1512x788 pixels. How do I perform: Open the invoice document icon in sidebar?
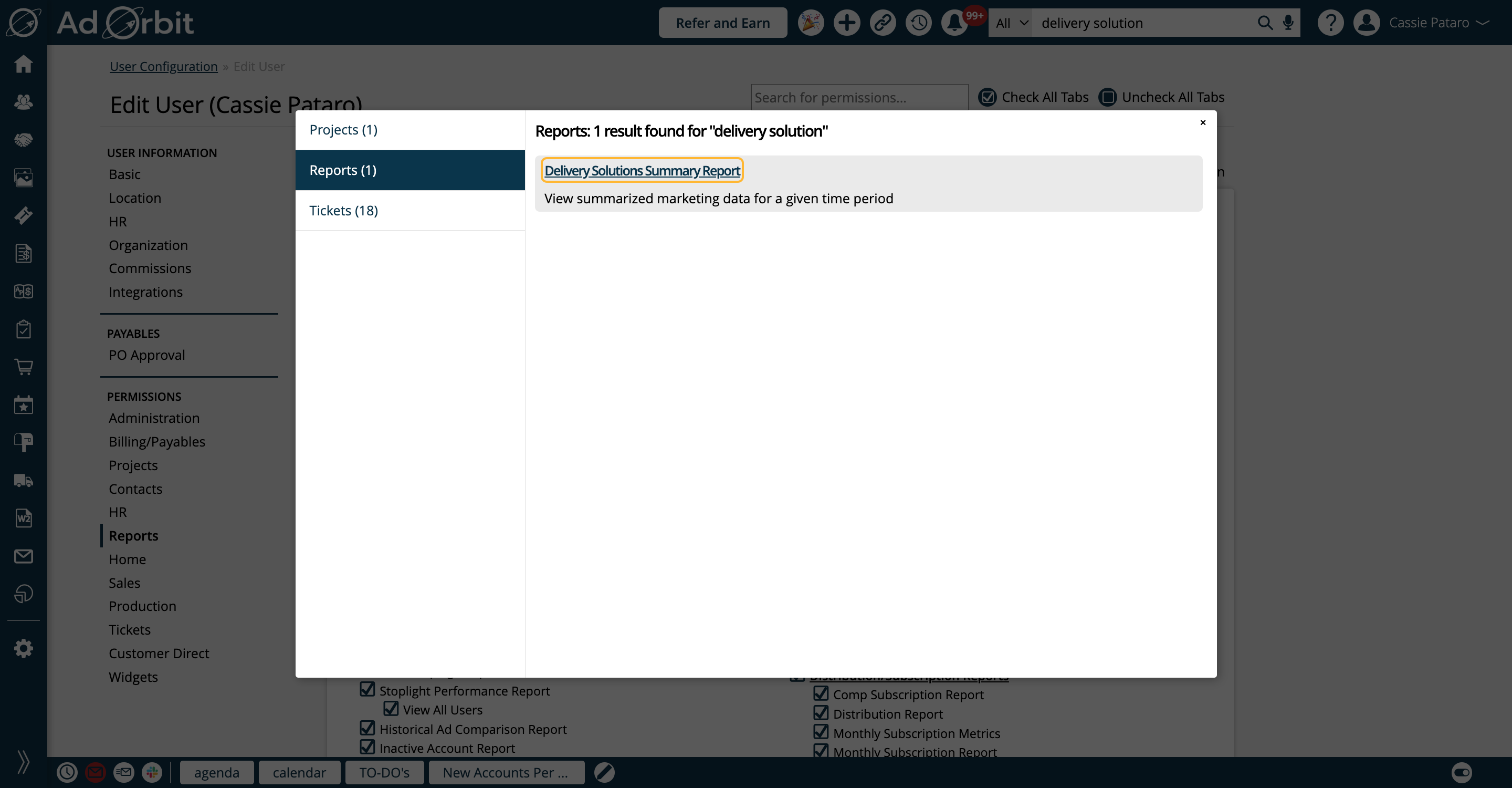(24, 253)
